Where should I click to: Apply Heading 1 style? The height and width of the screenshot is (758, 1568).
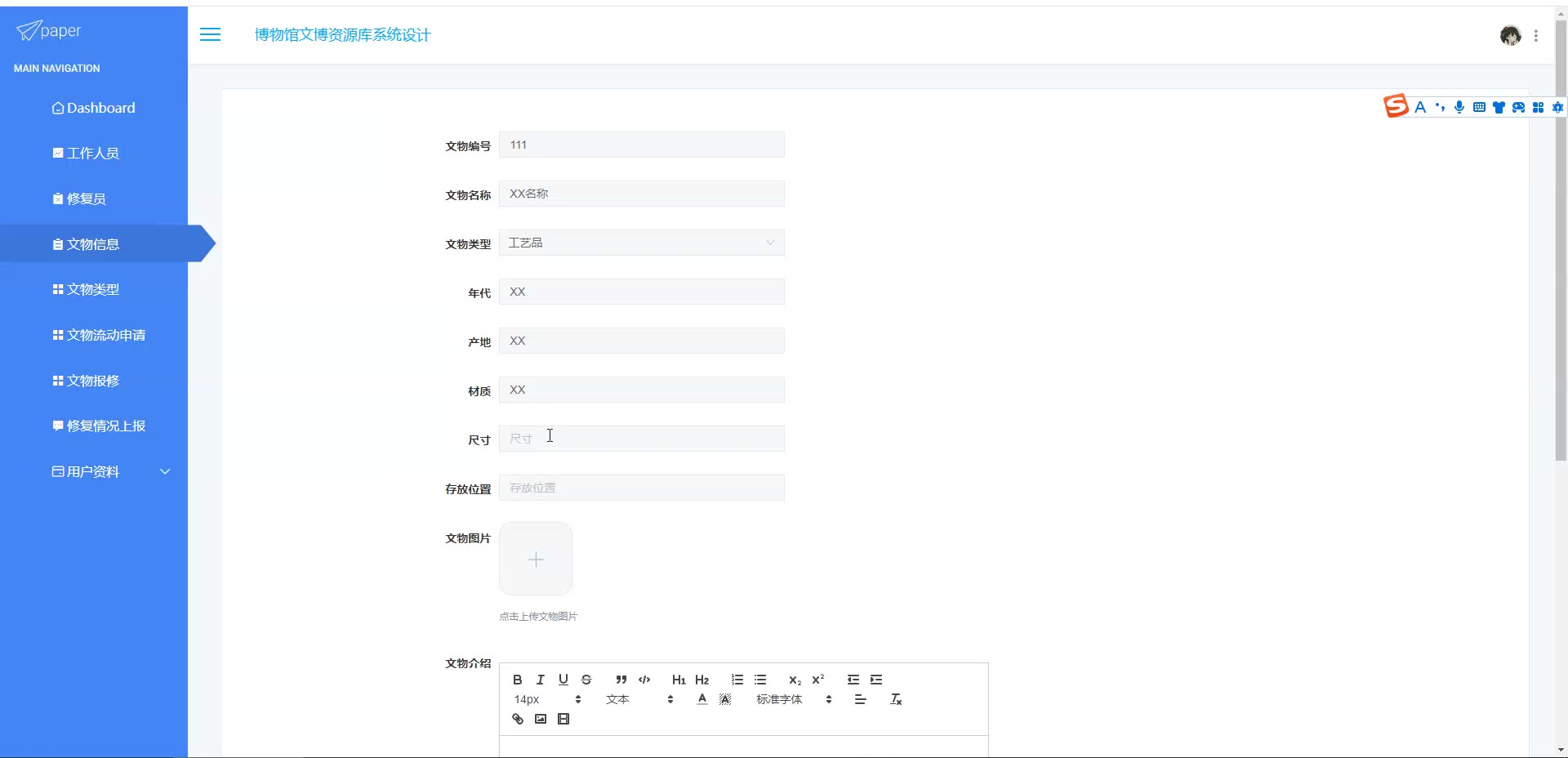tap(679, 680)
